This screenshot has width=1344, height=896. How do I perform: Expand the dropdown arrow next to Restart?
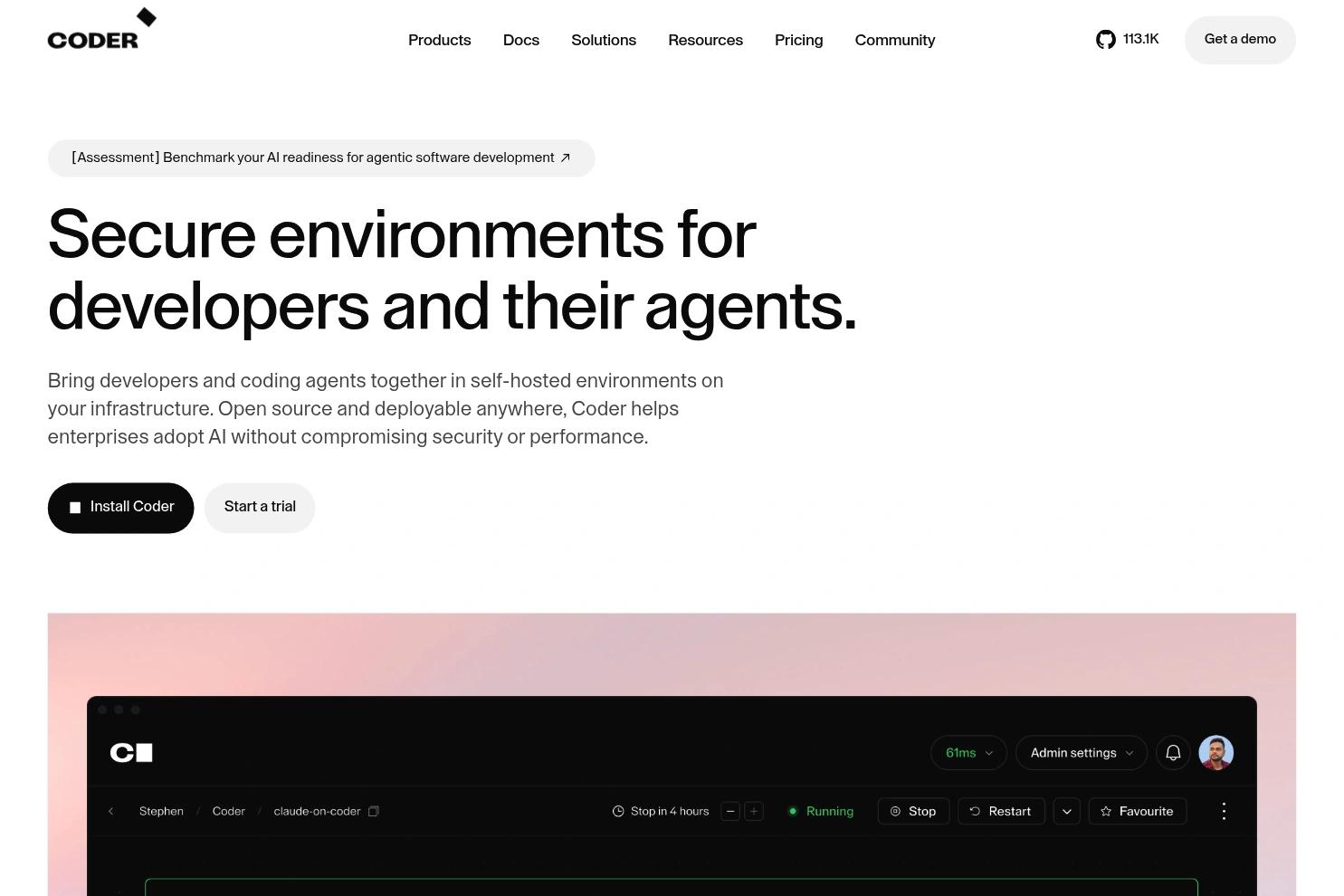(x=1067, y=812)
